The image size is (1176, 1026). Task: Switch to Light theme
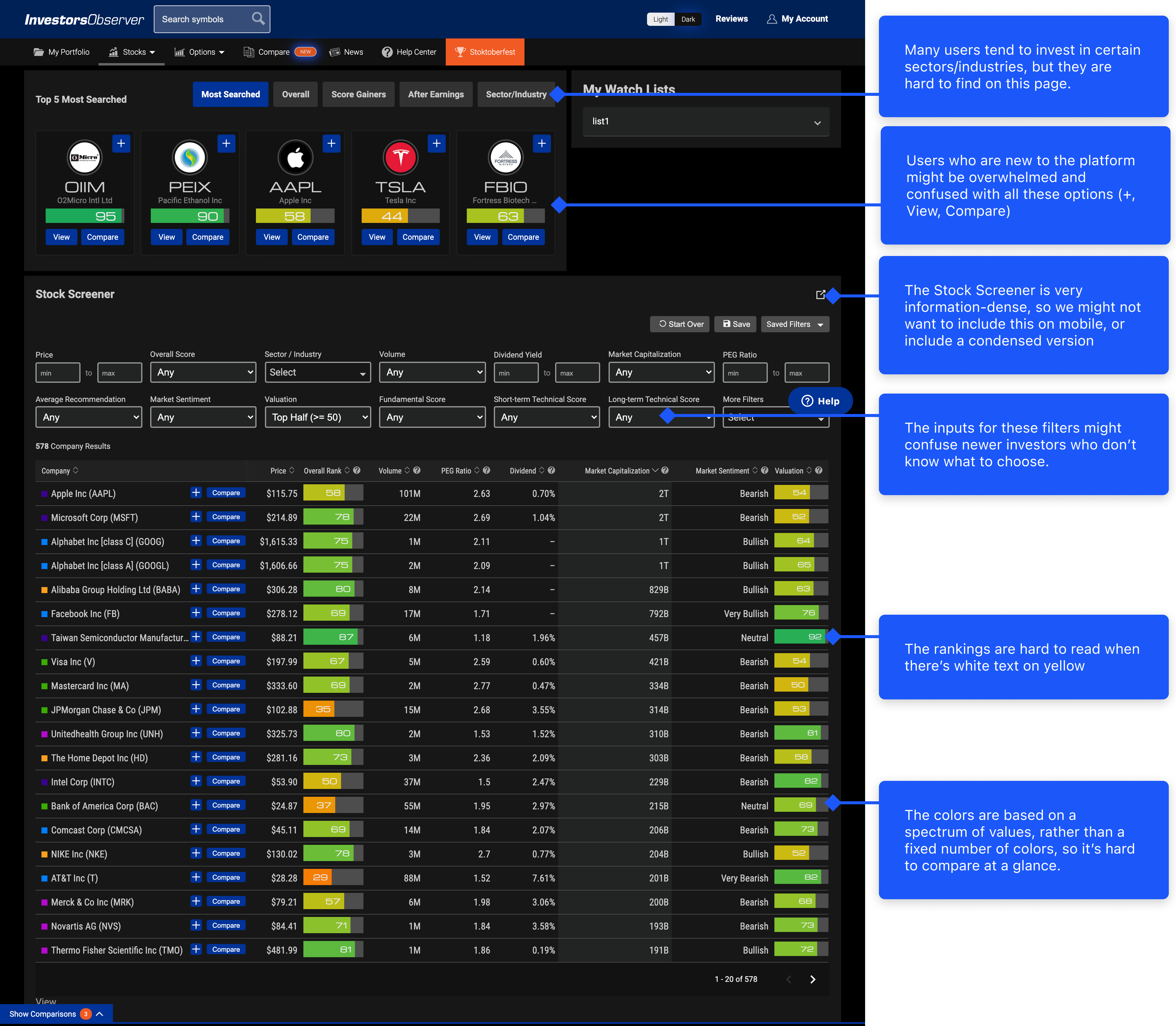point(660,19)
